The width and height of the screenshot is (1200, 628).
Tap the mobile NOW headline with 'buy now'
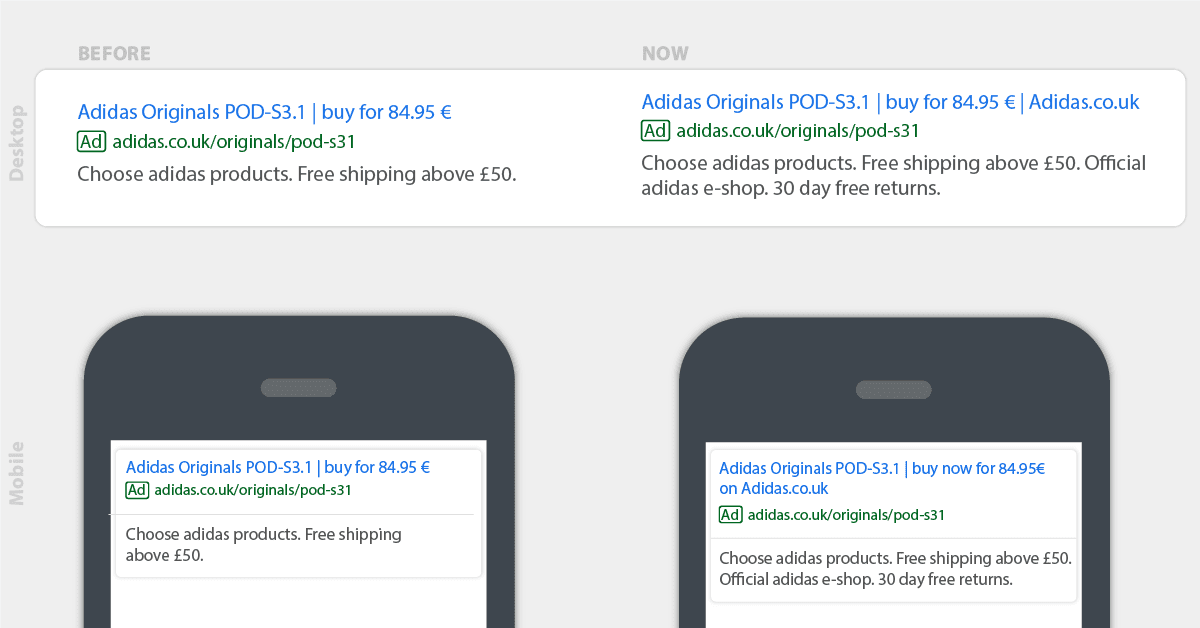point(881,478)
